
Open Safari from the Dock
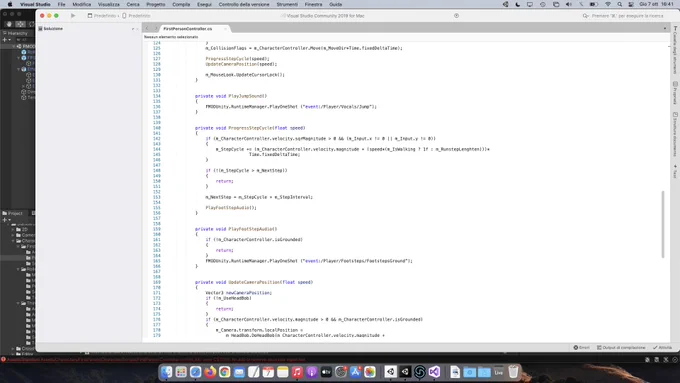[x=196, y=372]
